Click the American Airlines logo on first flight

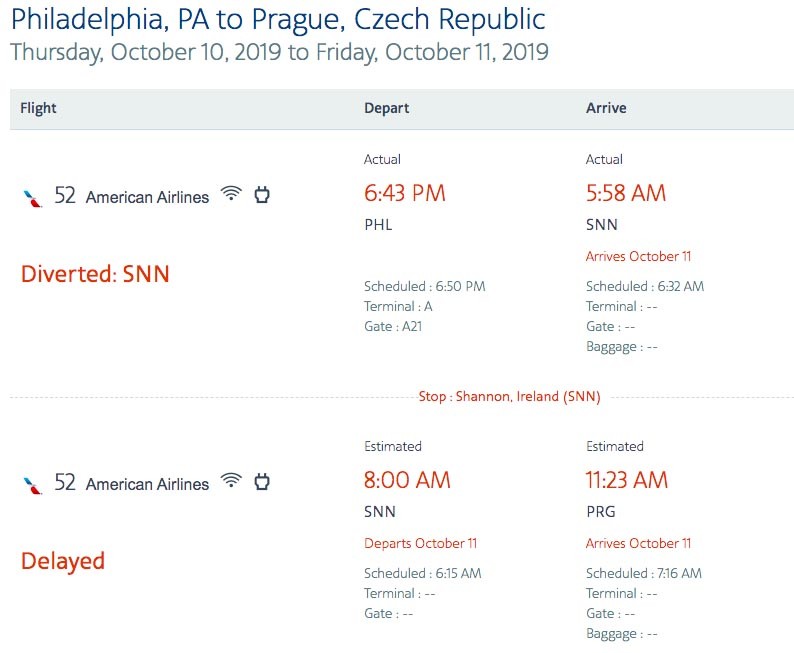(33, 198)
